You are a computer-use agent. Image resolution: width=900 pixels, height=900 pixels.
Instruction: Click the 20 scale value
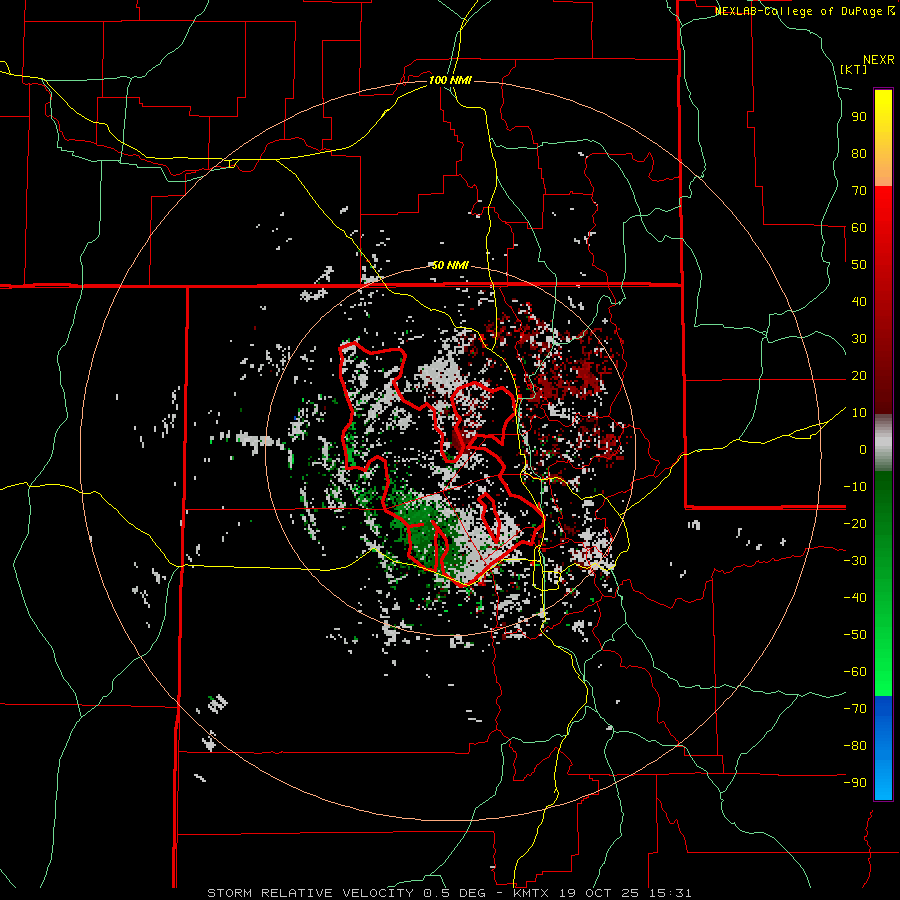tap(859, 375)
